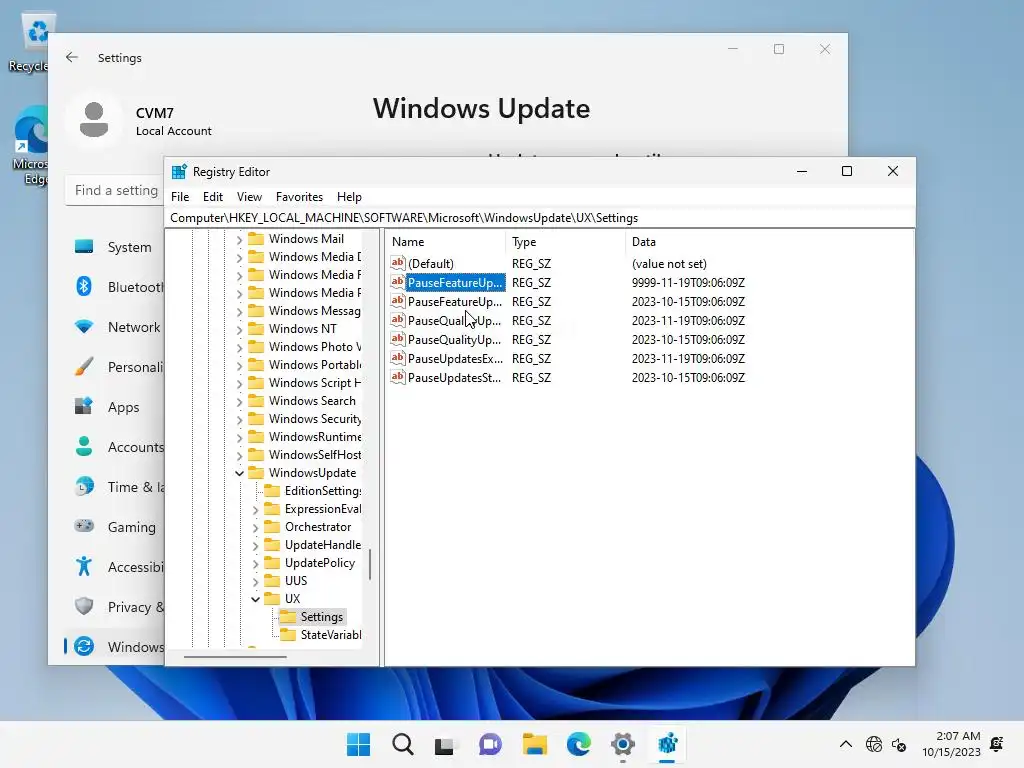Select the Windows Search folder icon
Viewport: 1024px width, 768px height.
click(x=256, y=401)
